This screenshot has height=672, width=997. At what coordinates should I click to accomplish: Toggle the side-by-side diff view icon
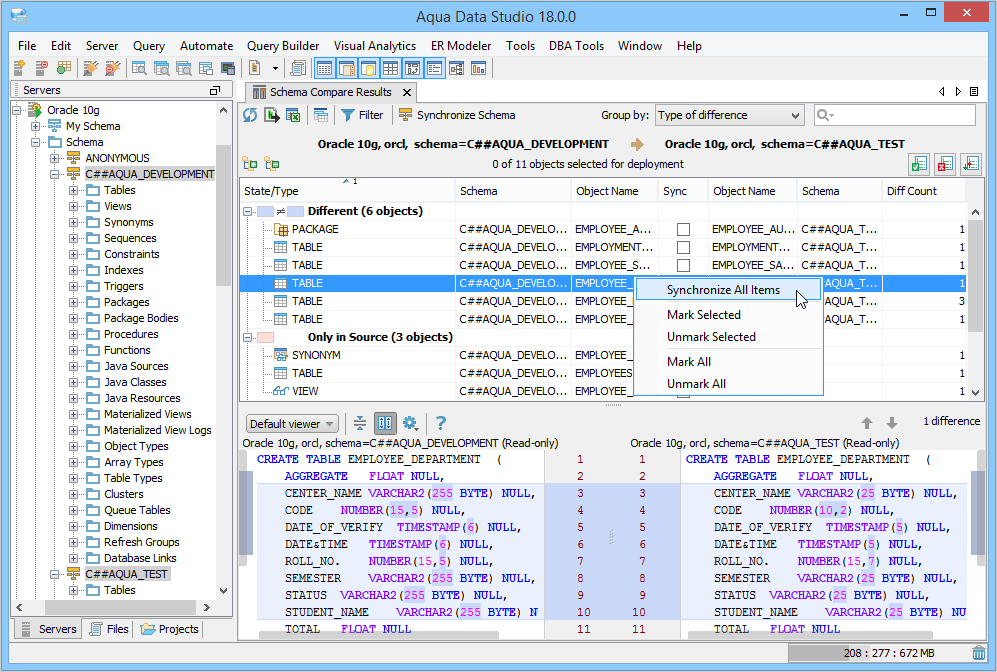[x=384, y=423]
